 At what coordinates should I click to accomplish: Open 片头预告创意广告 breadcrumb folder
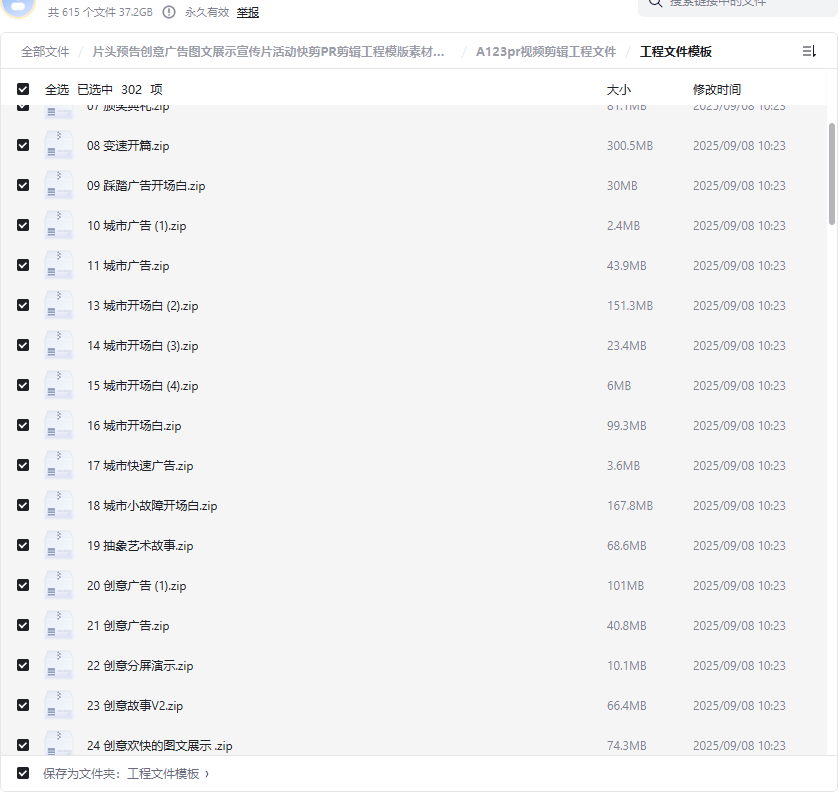click(x=268, y=52)
